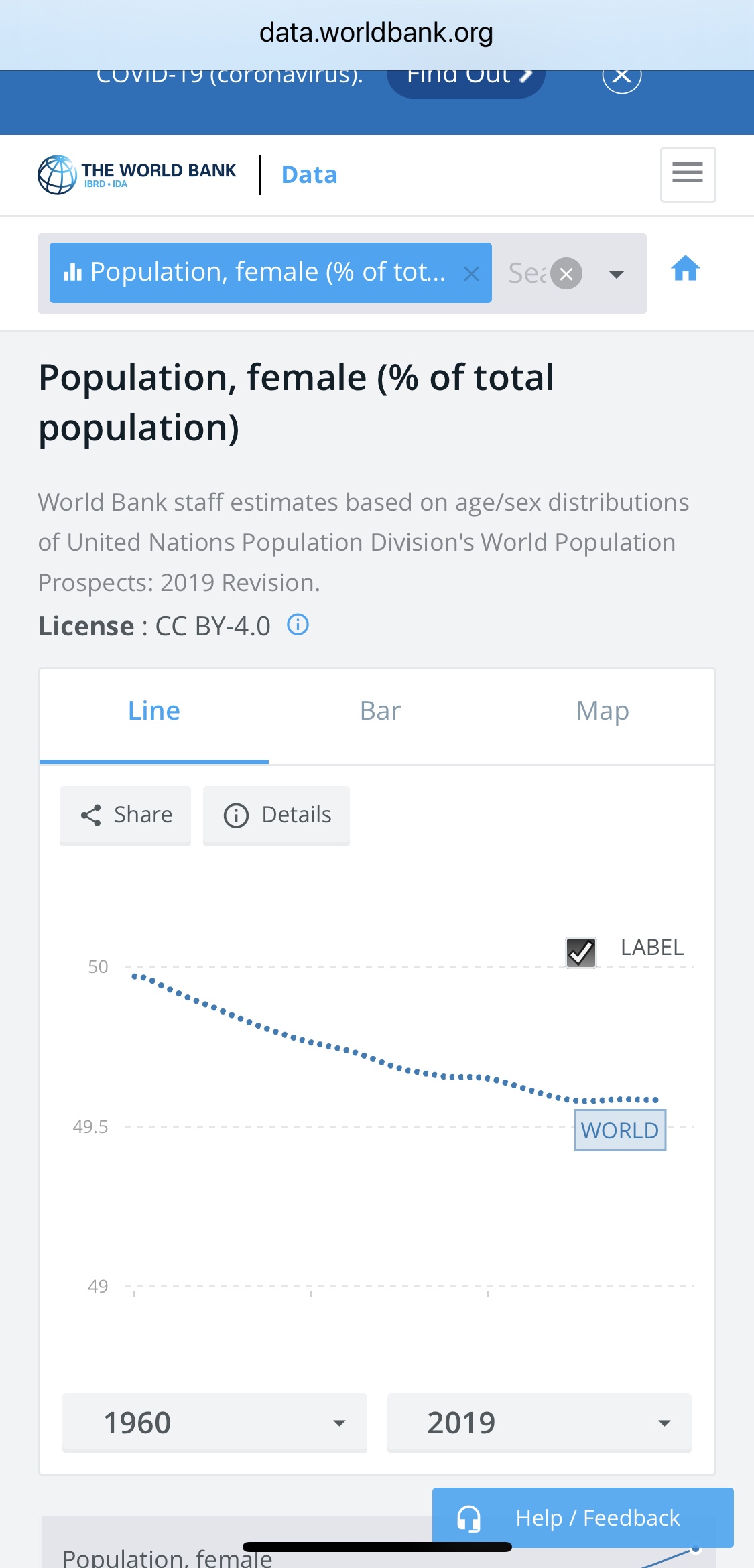Switch to the Map tab
Screen dimensions: 754x1568
603,711
